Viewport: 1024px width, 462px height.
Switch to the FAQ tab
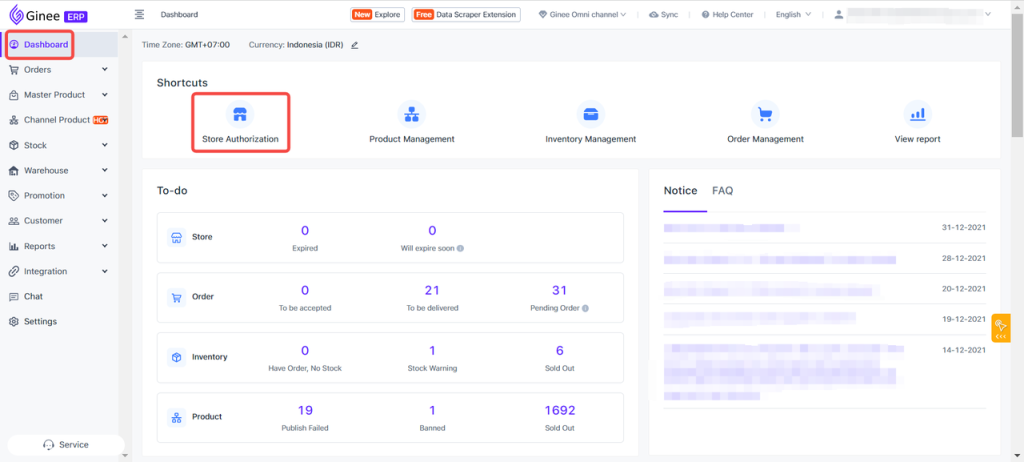click(722, 190)
